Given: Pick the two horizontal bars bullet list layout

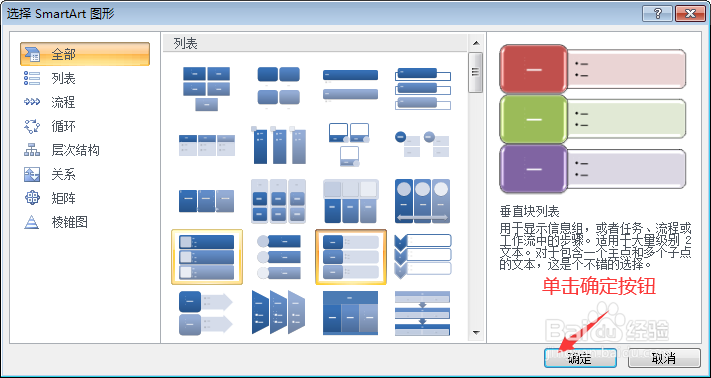Looking at the screenshot, I should (x=350, y=85).
